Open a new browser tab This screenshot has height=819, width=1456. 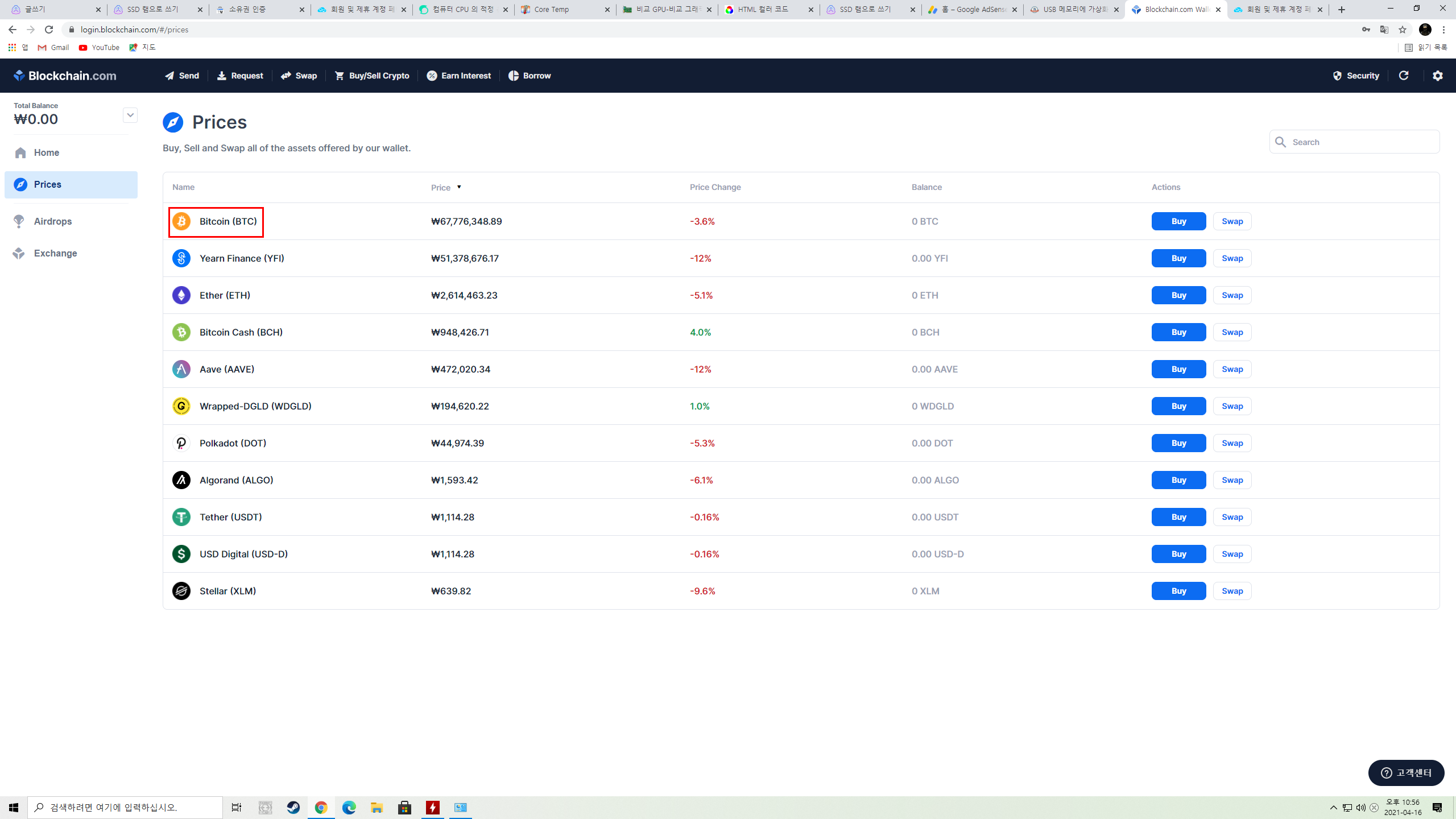tap(1342, 10)
